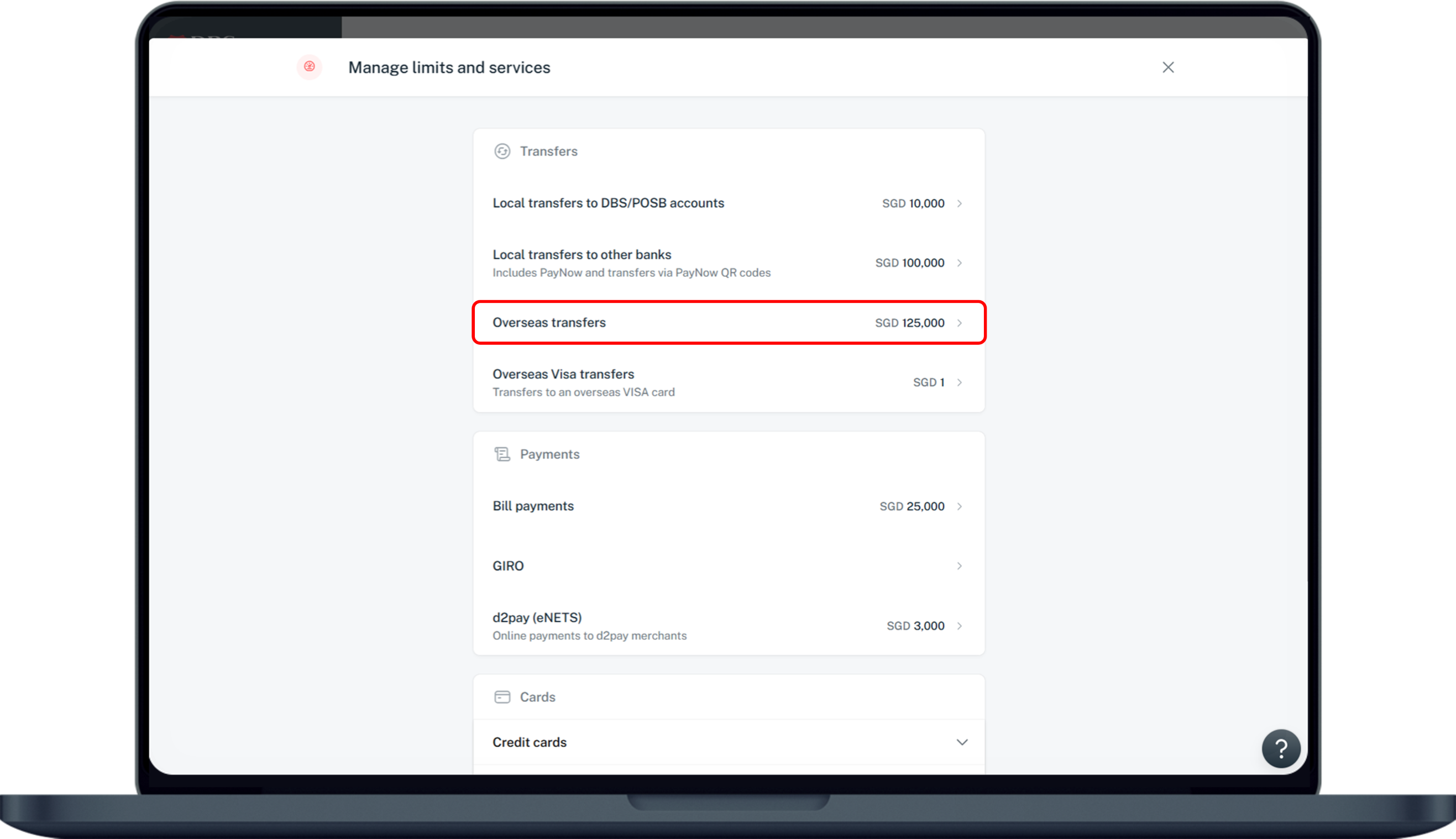
Task: Click the Transfers section icon
Action: pyautogui.click(x=502, y=151)
